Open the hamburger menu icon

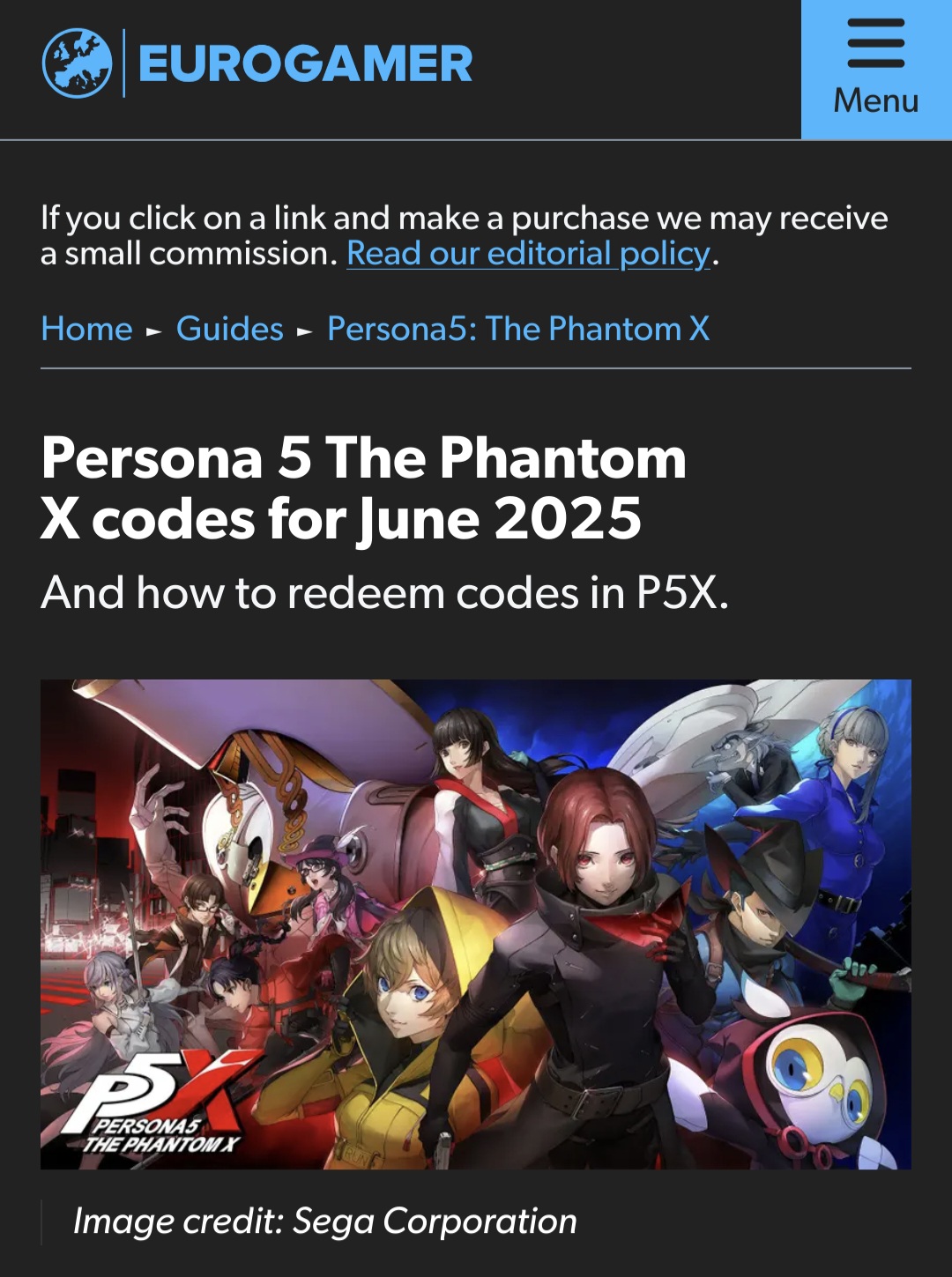point(876,44)
